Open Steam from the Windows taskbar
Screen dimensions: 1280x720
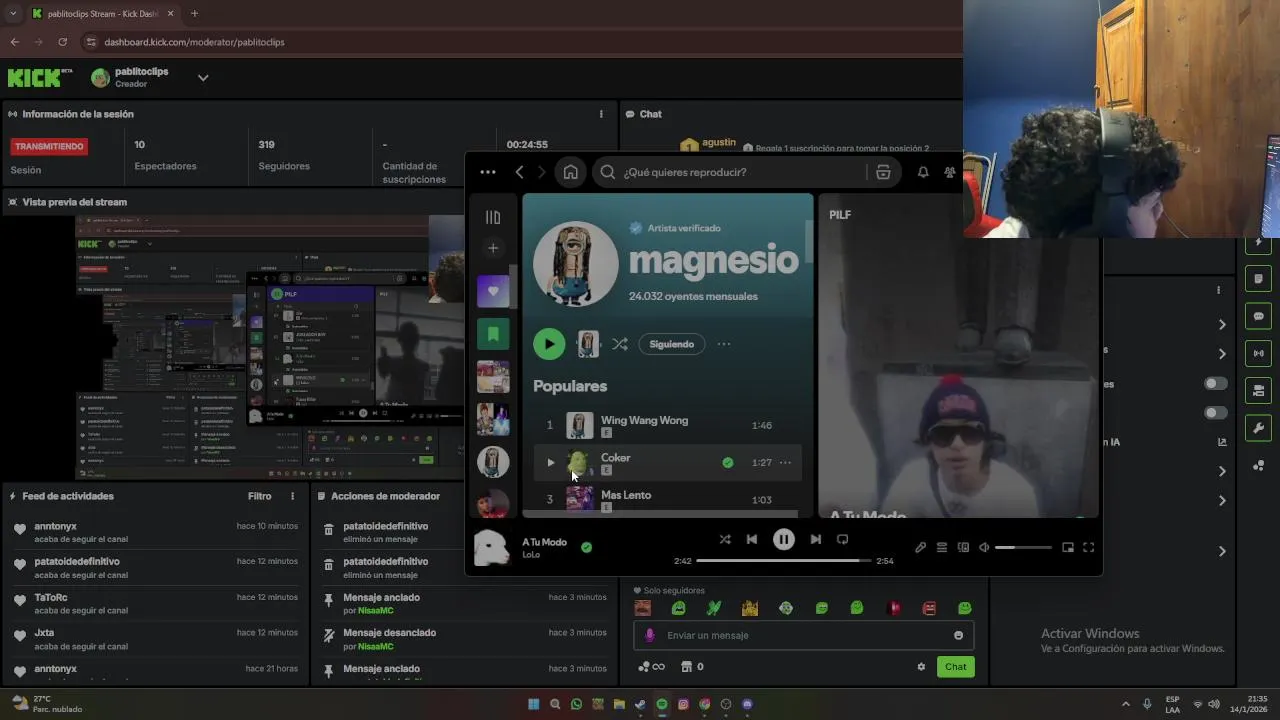[640, 704]
